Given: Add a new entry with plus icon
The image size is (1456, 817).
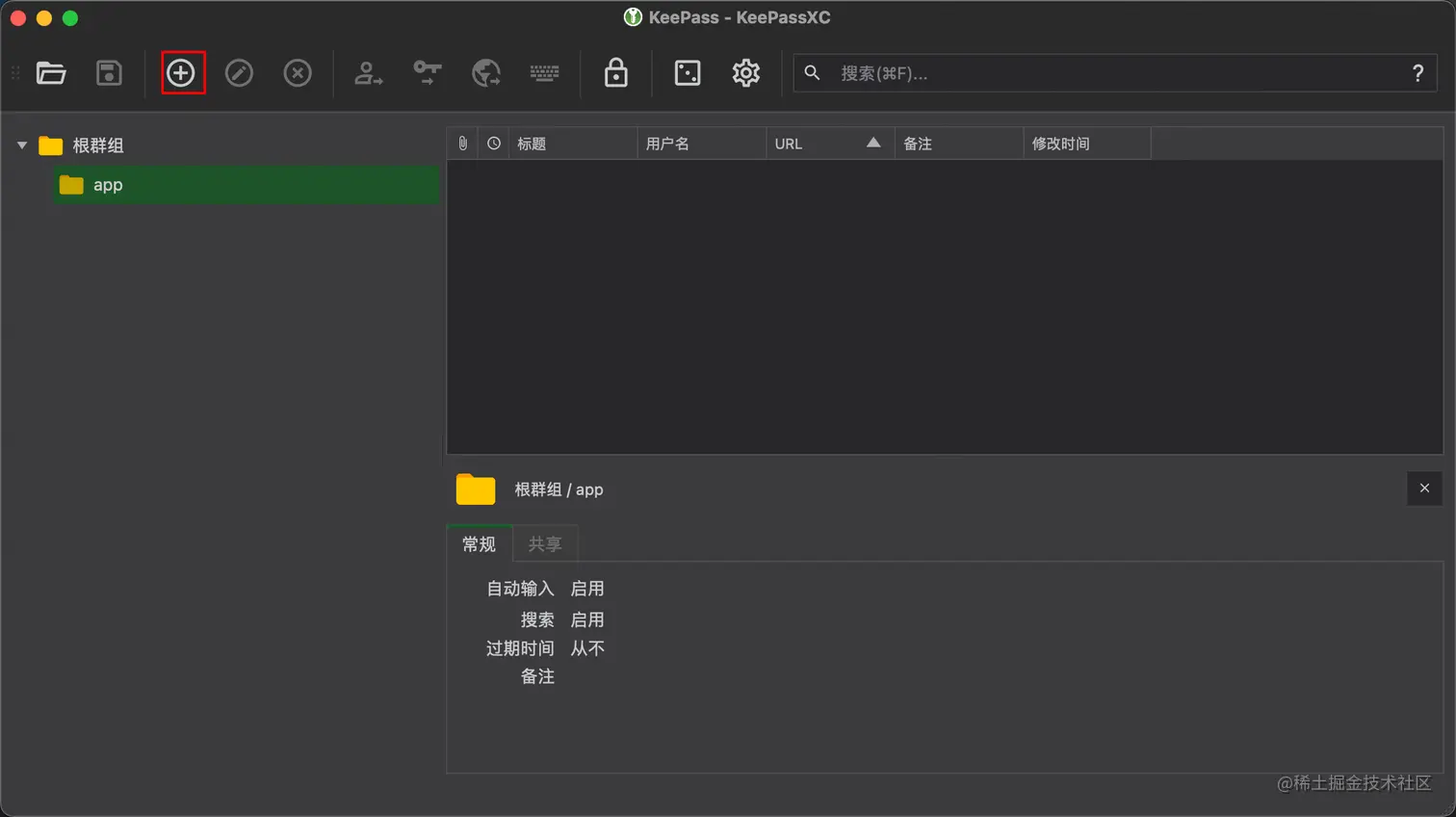Looking at the screenshot, I should coord(181,73).
